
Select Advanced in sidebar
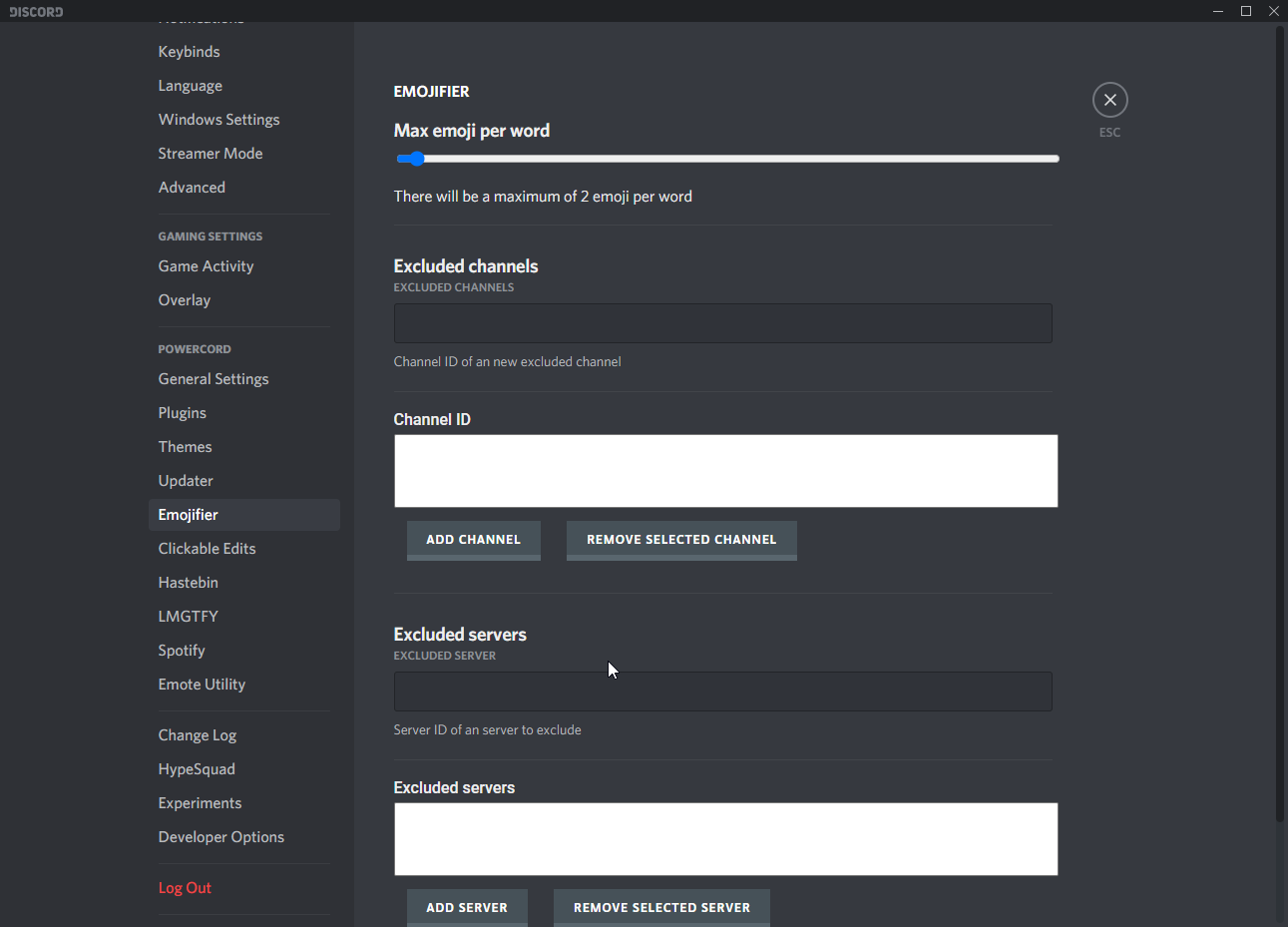tap(243, 188)
